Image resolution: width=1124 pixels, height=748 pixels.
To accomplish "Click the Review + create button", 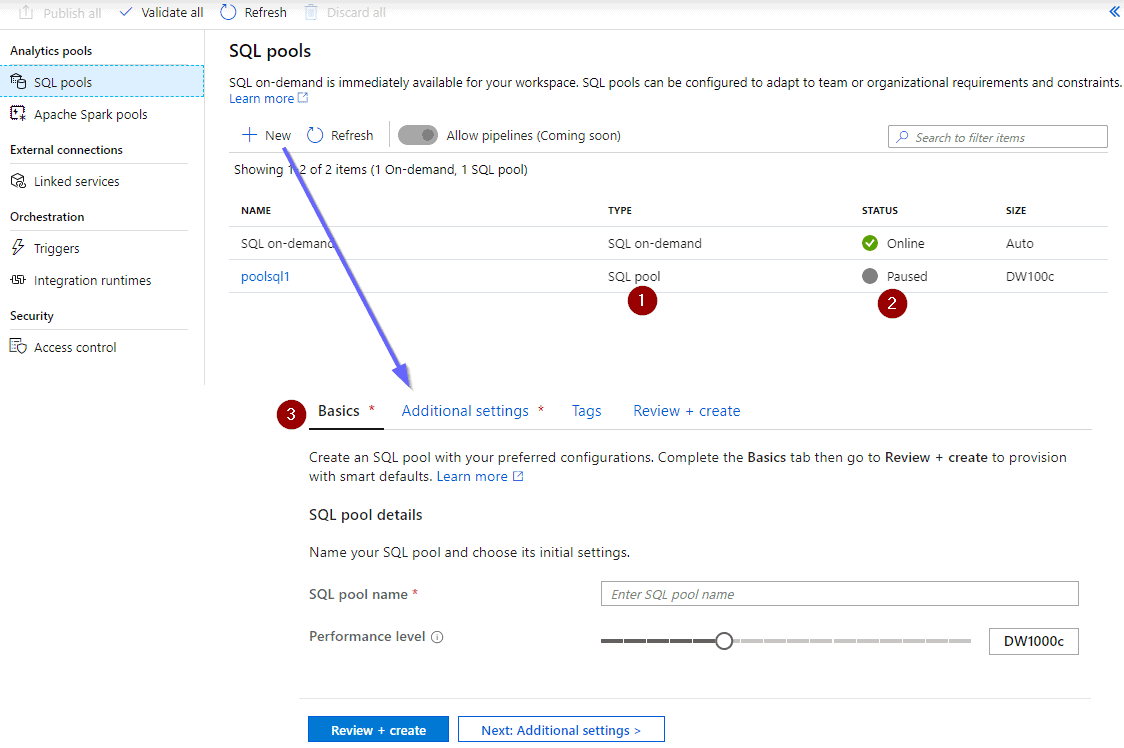I will pos(378,729).
